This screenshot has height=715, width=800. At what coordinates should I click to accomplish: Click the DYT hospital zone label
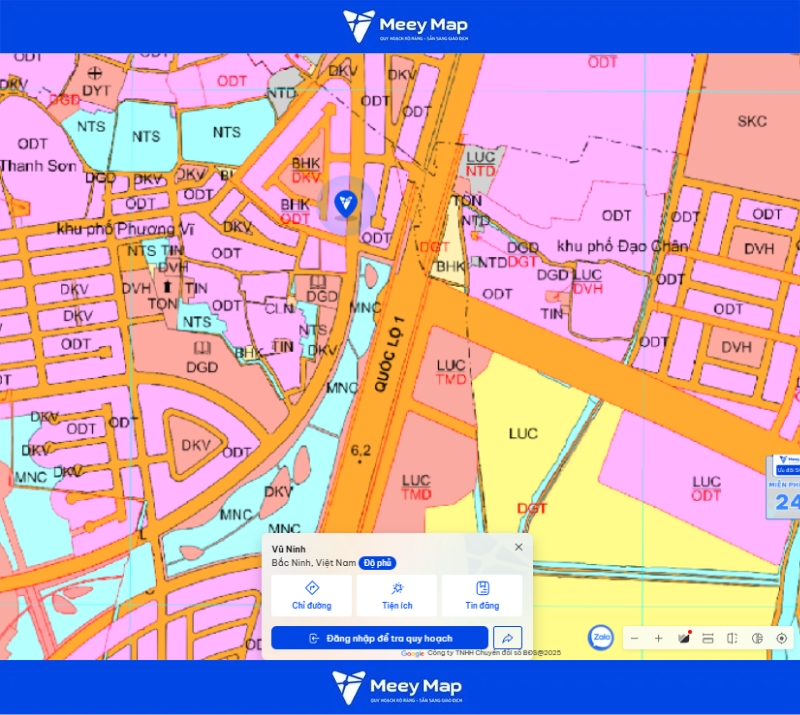pyautogui.click(x=96, y=91)
